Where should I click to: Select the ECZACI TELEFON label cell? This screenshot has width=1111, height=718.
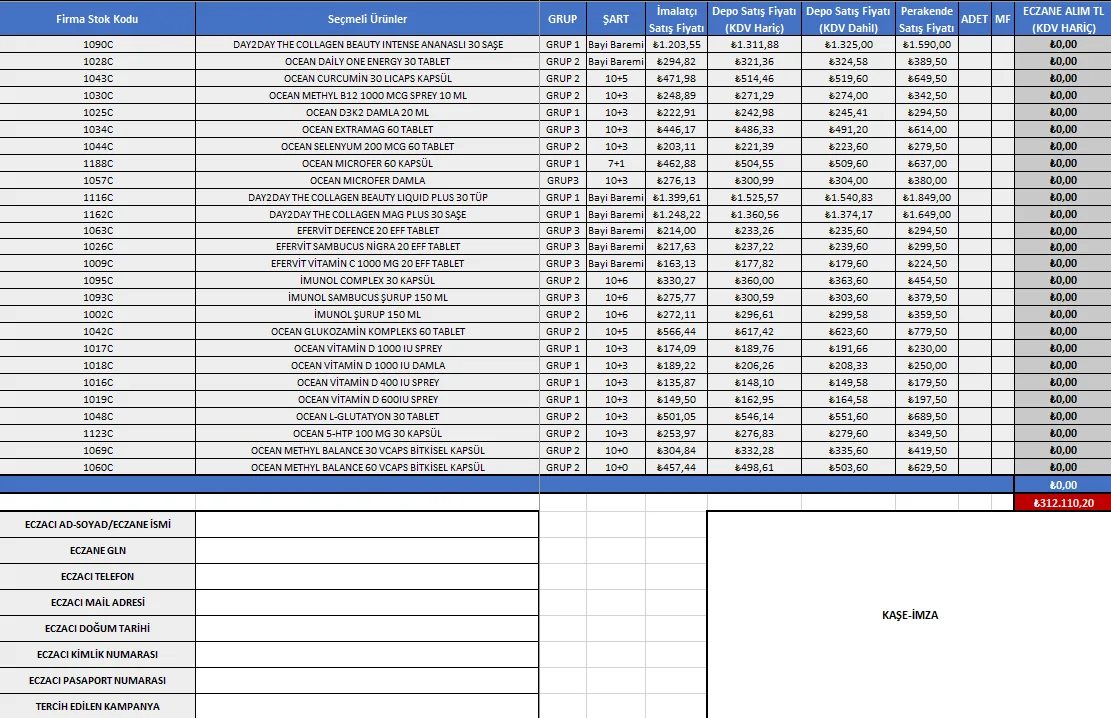(x=98, y=576)
